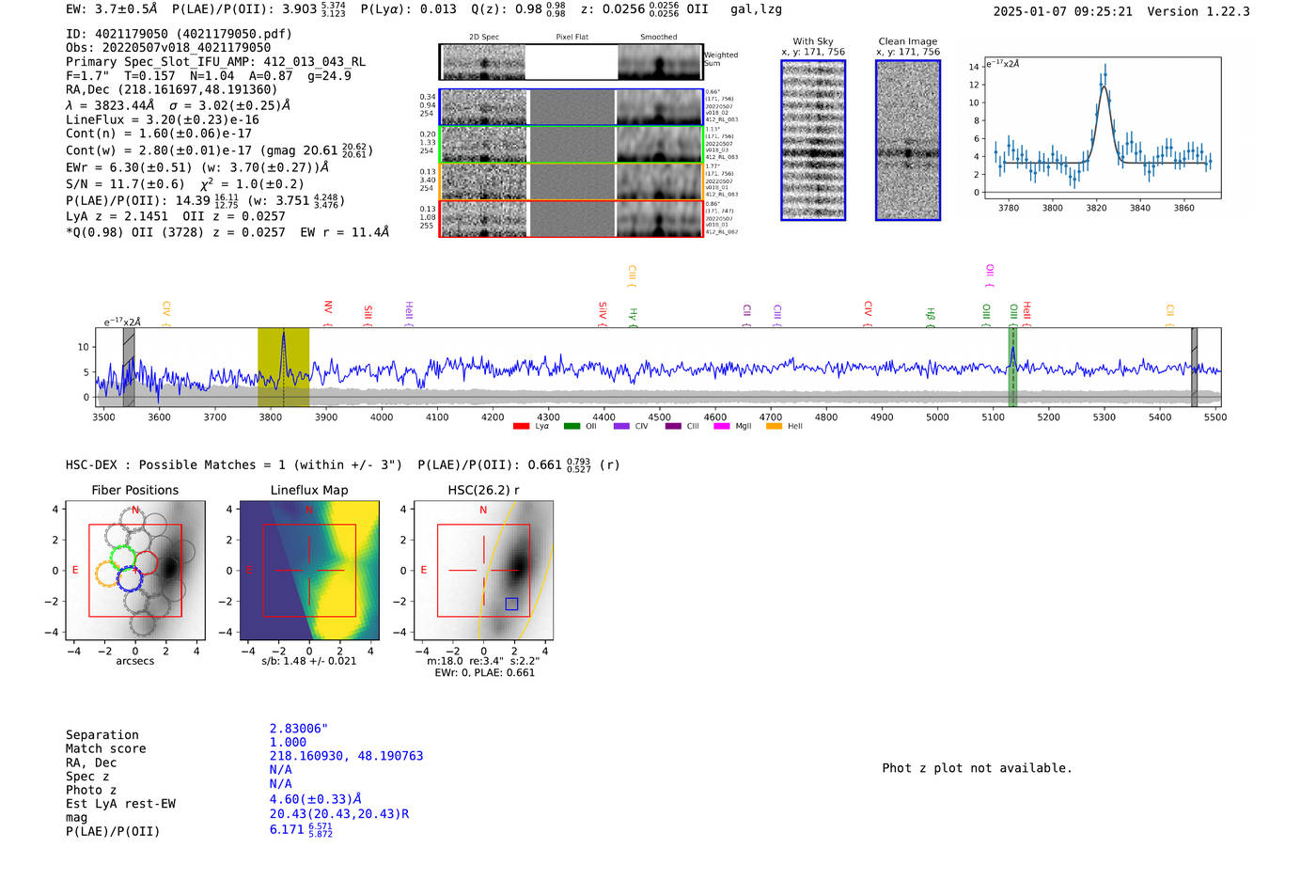Select the orange-framed fiber 2D spectrum row
The height and width of the screenshot is (896, 1316).
point(572,181)
